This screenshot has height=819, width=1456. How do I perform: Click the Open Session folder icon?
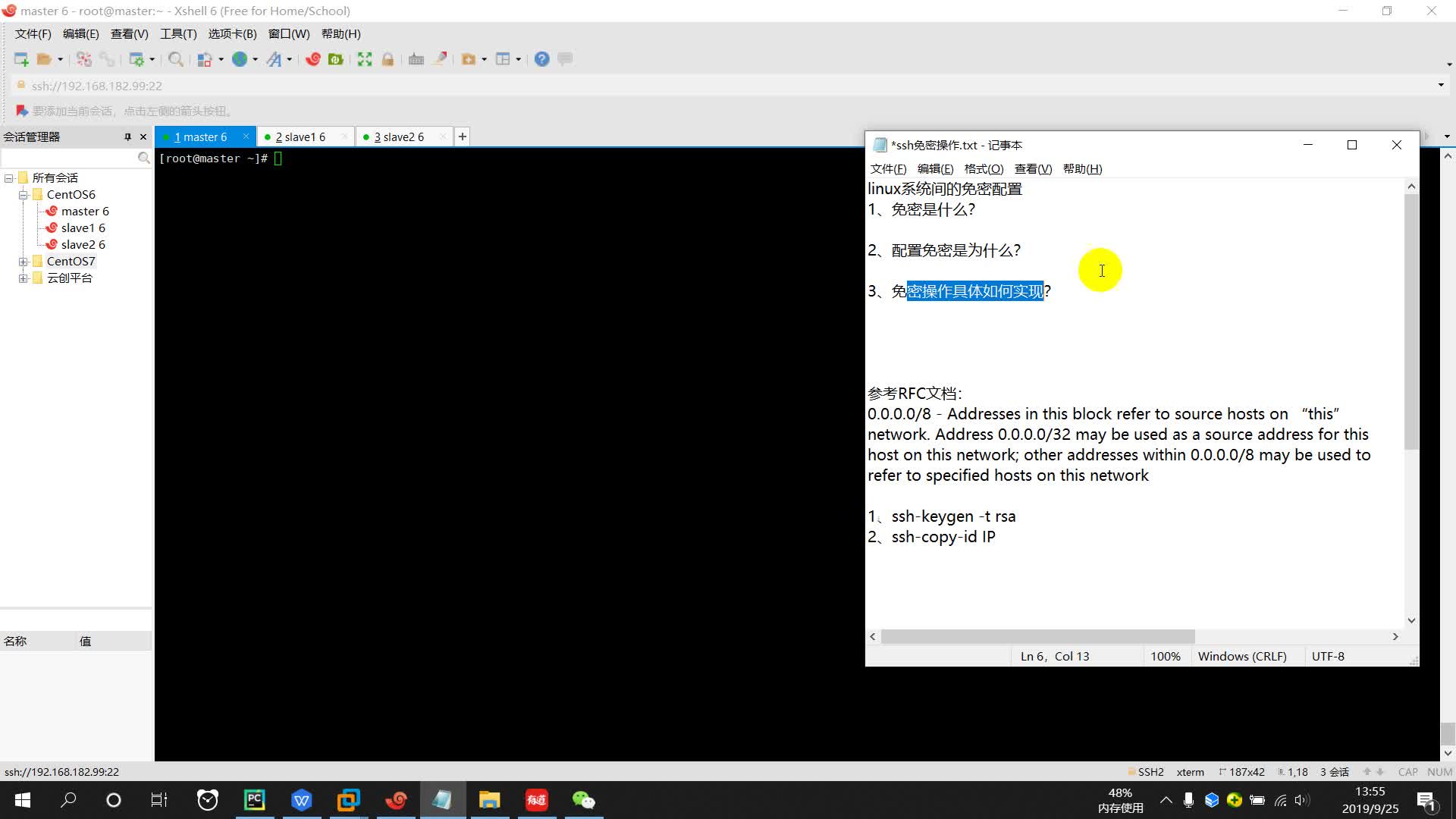[45, 59]
